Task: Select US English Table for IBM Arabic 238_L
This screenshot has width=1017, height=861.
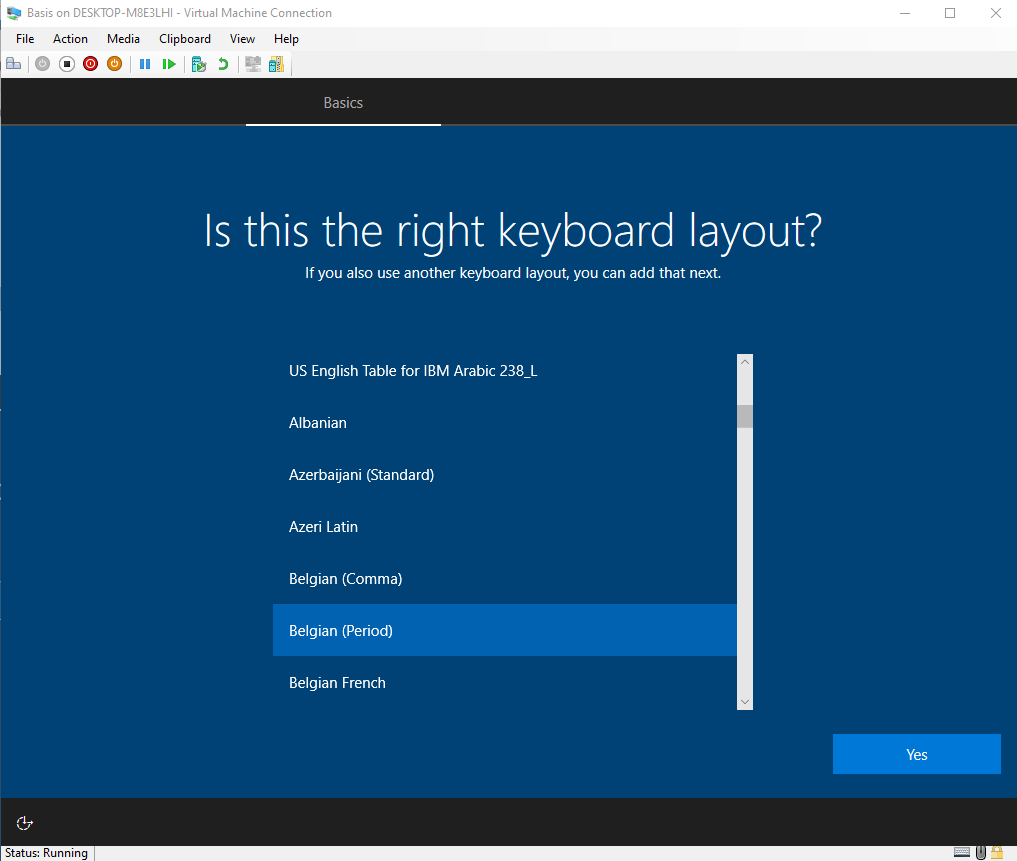Action: click(x=505, y=370)
